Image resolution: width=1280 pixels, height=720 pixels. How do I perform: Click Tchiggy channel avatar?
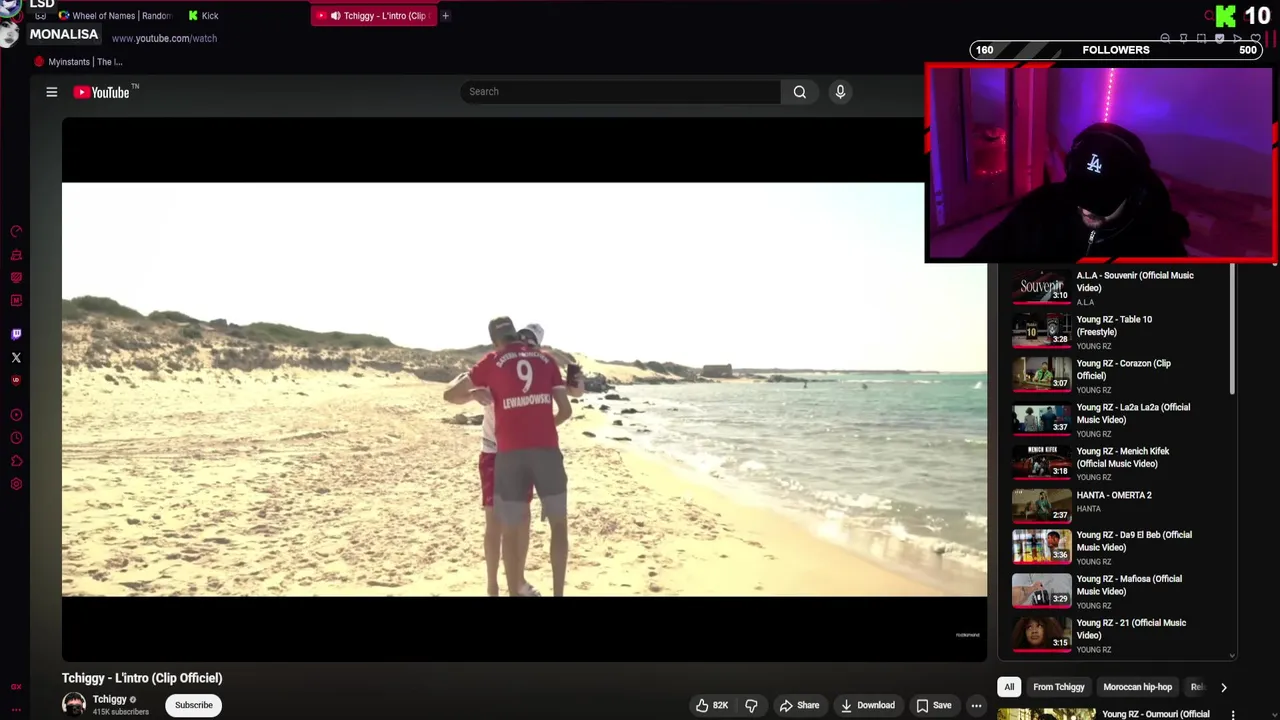pyautogui.click(x=74, y=705)
